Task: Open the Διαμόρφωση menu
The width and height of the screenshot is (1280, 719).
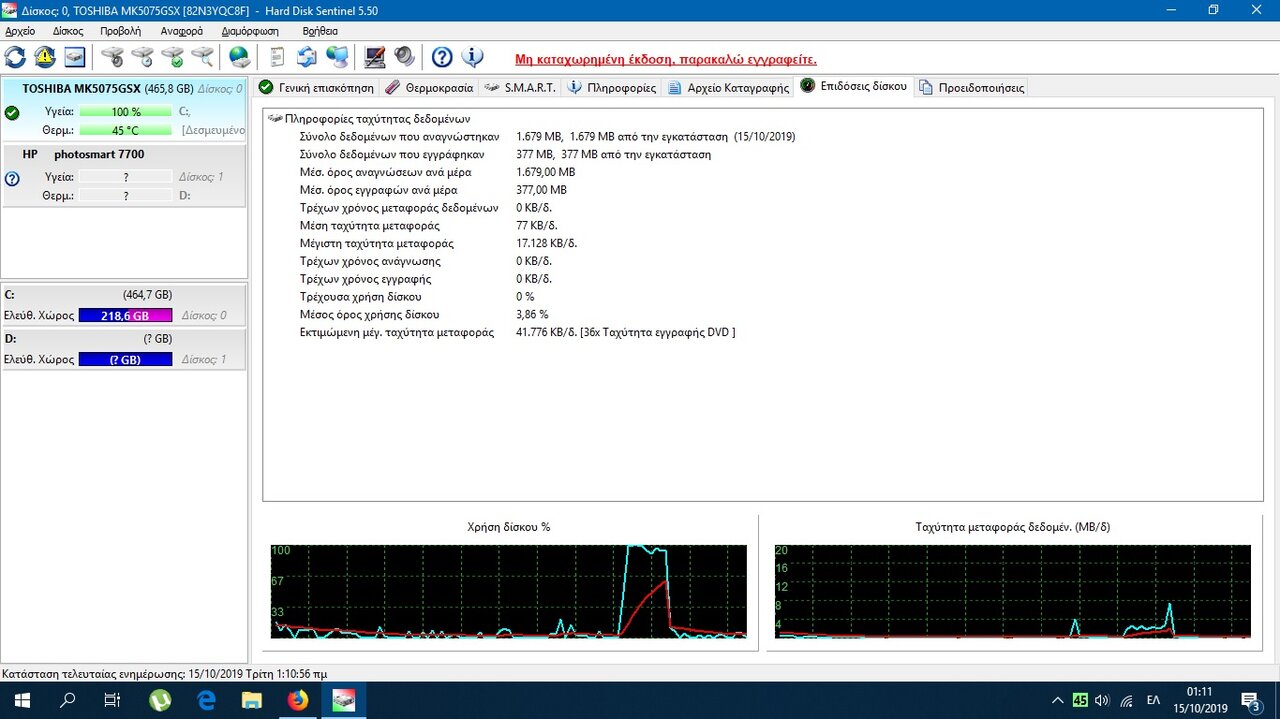Action: pyautogui.click(x=250, y=31)
